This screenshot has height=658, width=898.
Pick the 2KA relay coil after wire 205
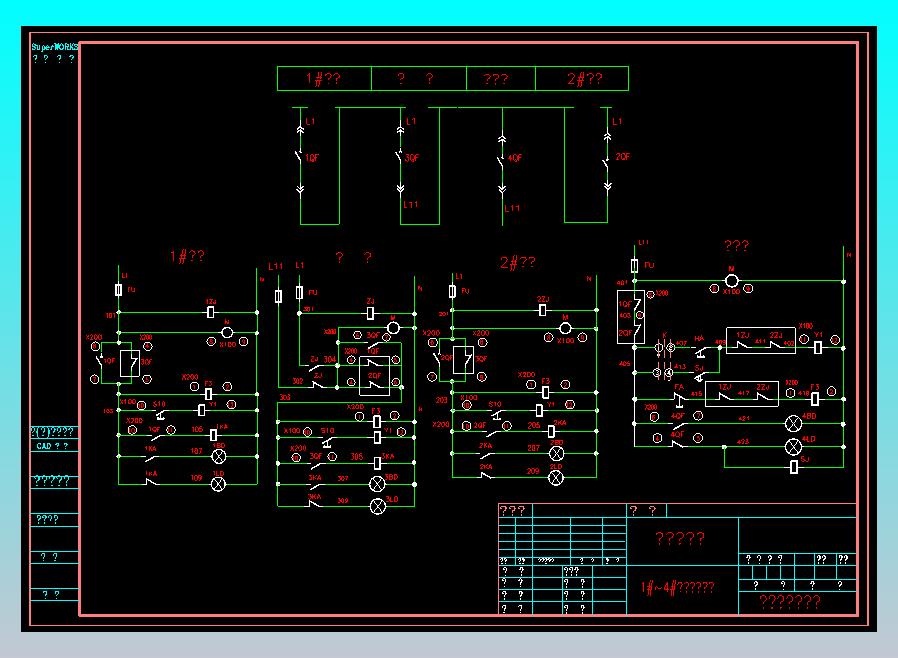[551, 431]
